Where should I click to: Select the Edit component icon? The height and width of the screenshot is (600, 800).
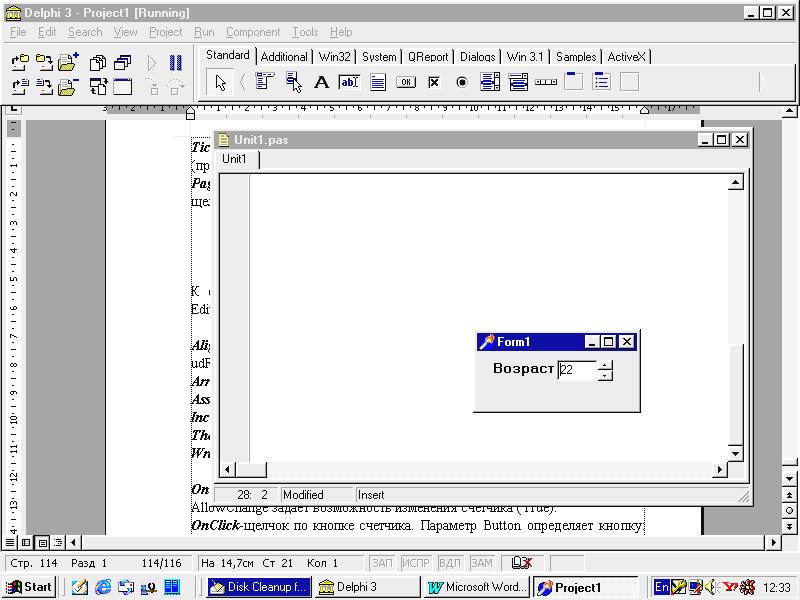coord(349,82)
